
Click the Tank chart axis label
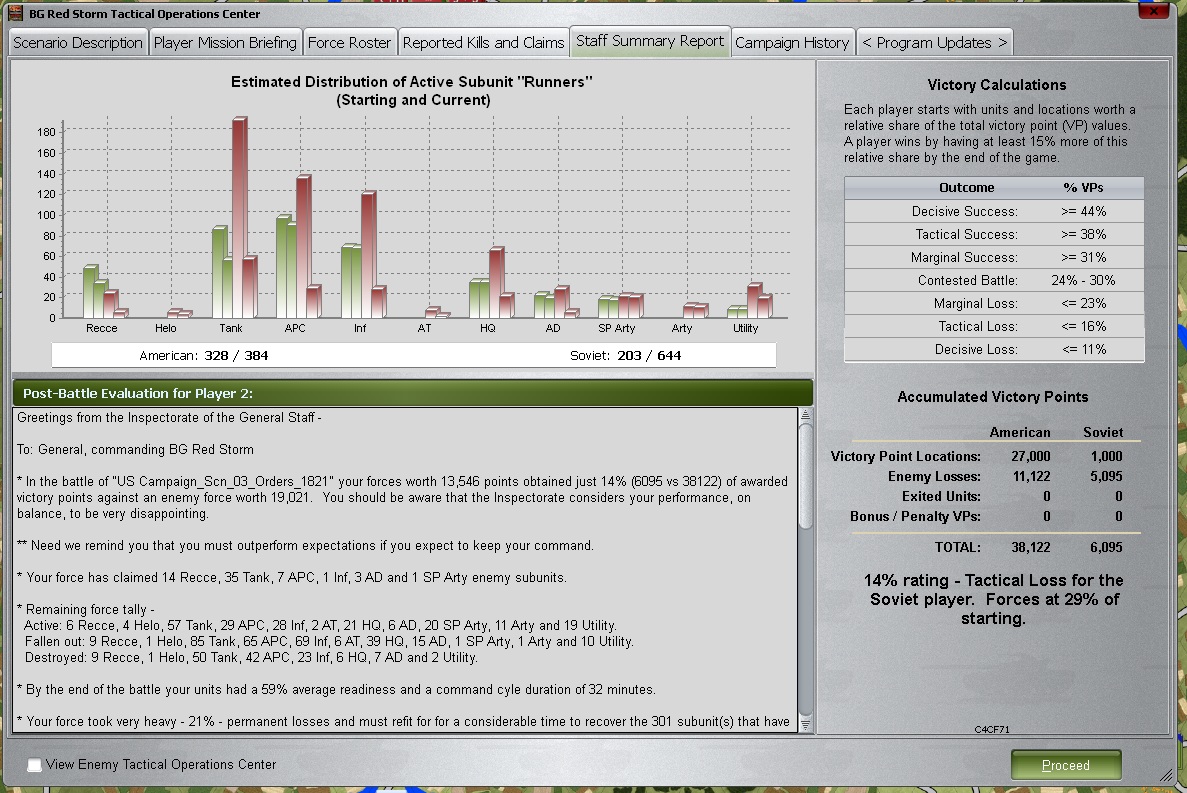tap(231, 328)
